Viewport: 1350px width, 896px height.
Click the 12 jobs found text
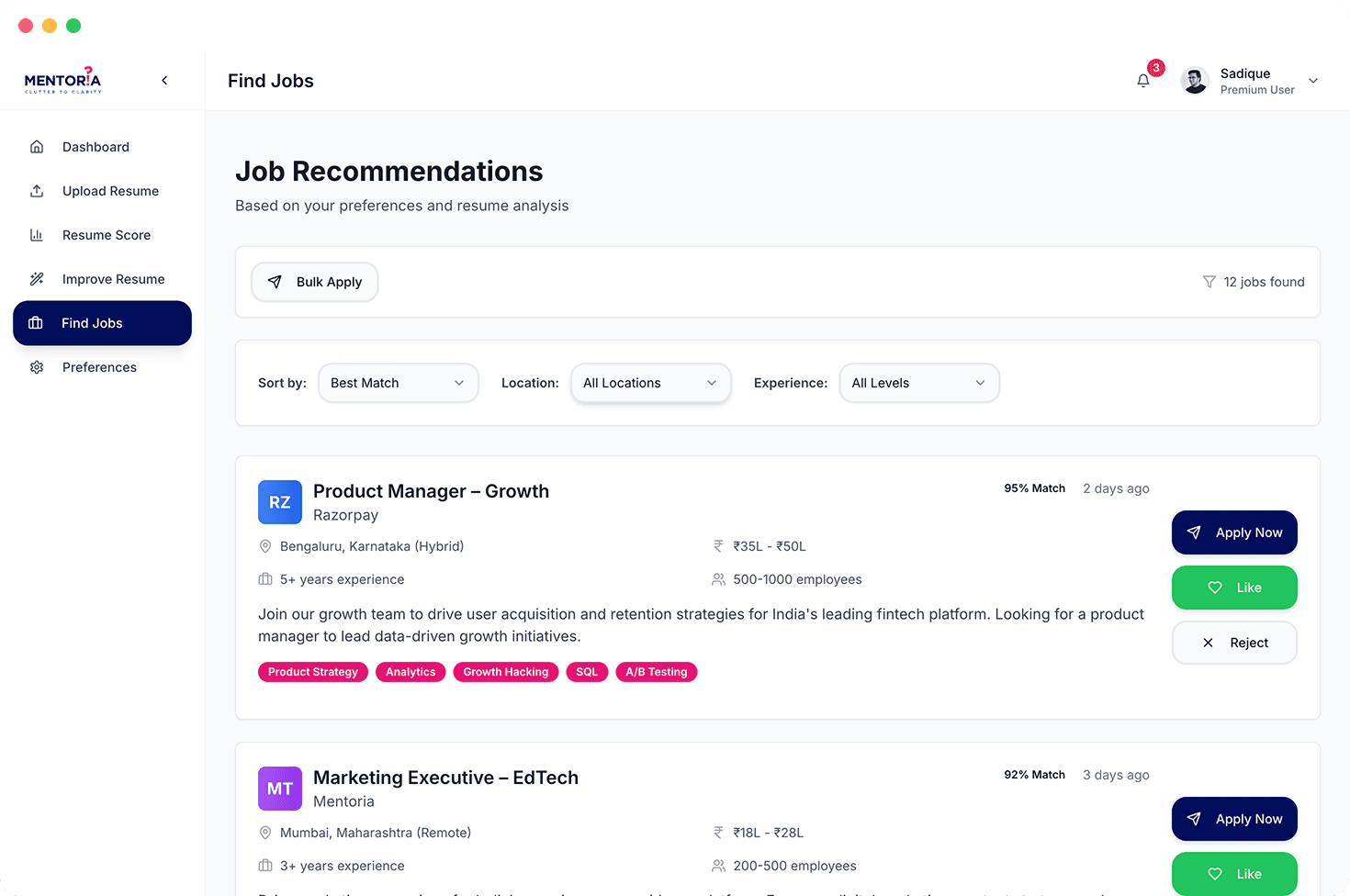(x=1264, y=282)
